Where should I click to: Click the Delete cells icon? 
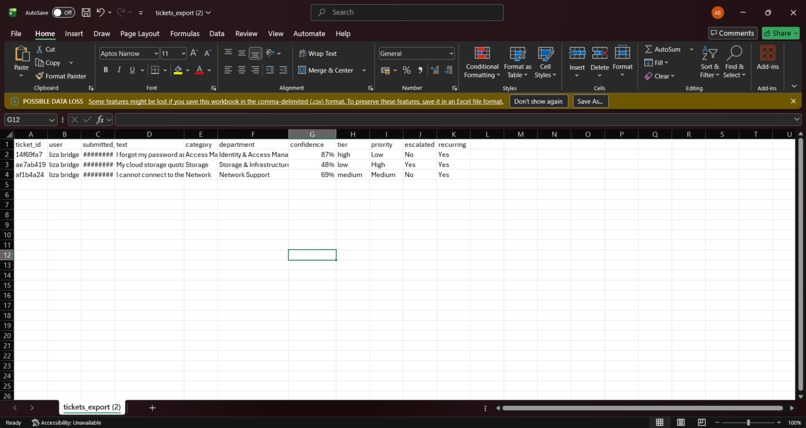coord(599,53)
